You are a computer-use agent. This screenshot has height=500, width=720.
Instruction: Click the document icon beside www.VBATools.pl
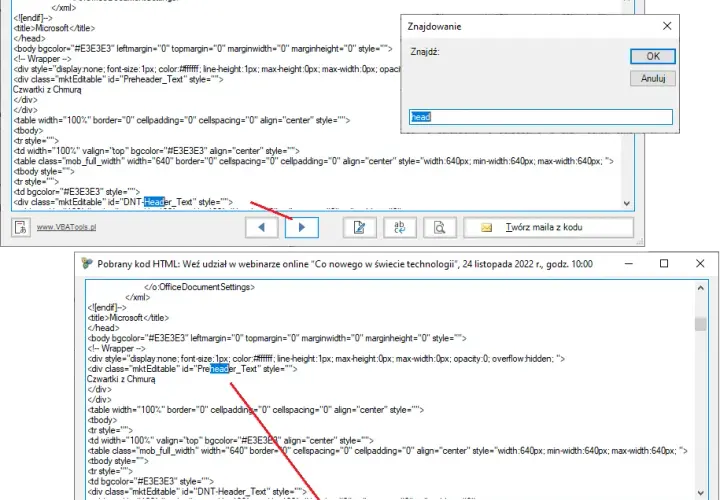[21, 227]
